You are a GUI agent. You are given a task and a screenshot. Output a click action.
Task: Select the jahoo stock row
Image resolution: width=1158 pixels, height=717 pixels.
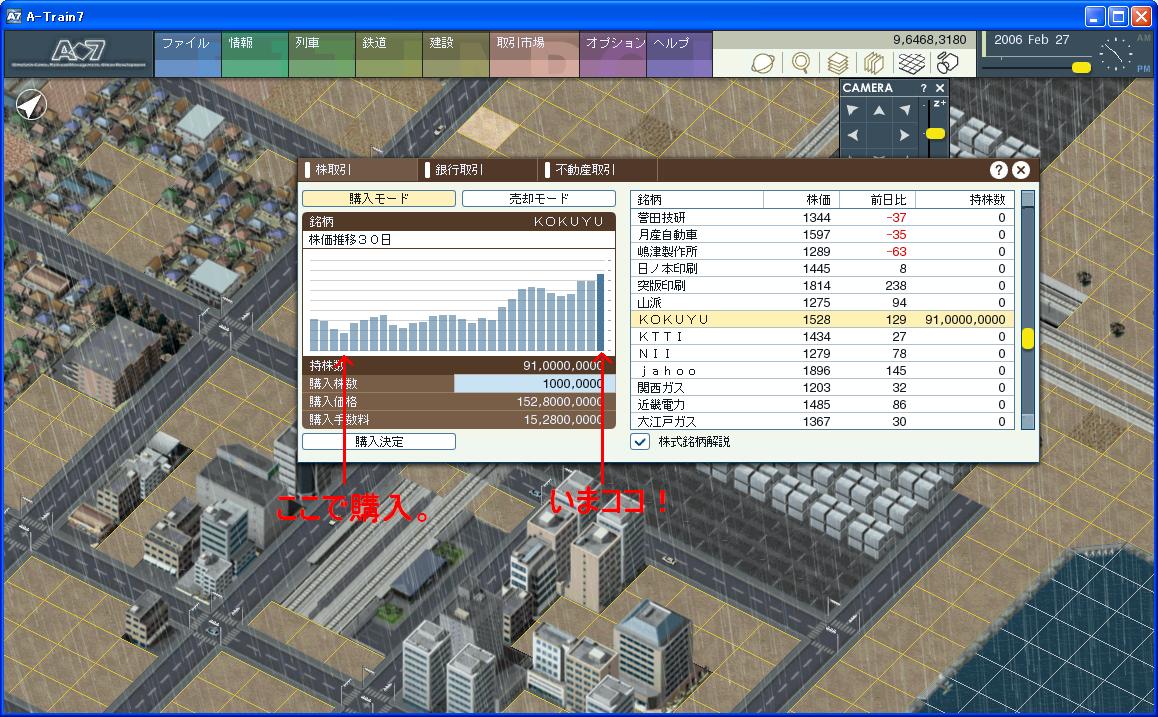(x=823, y=371)
